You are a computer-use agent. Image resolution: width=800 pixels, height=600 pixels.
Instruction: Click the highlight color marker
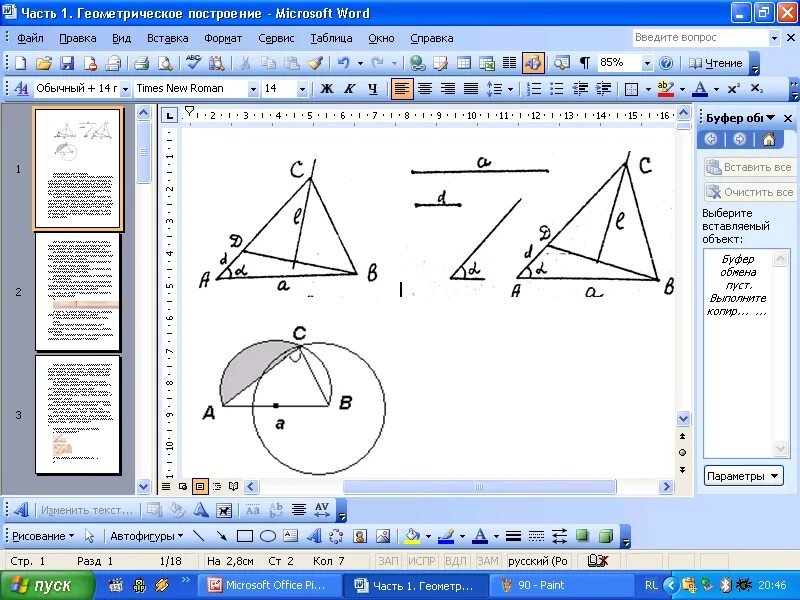pyautogui.click(x=665, y=89)
